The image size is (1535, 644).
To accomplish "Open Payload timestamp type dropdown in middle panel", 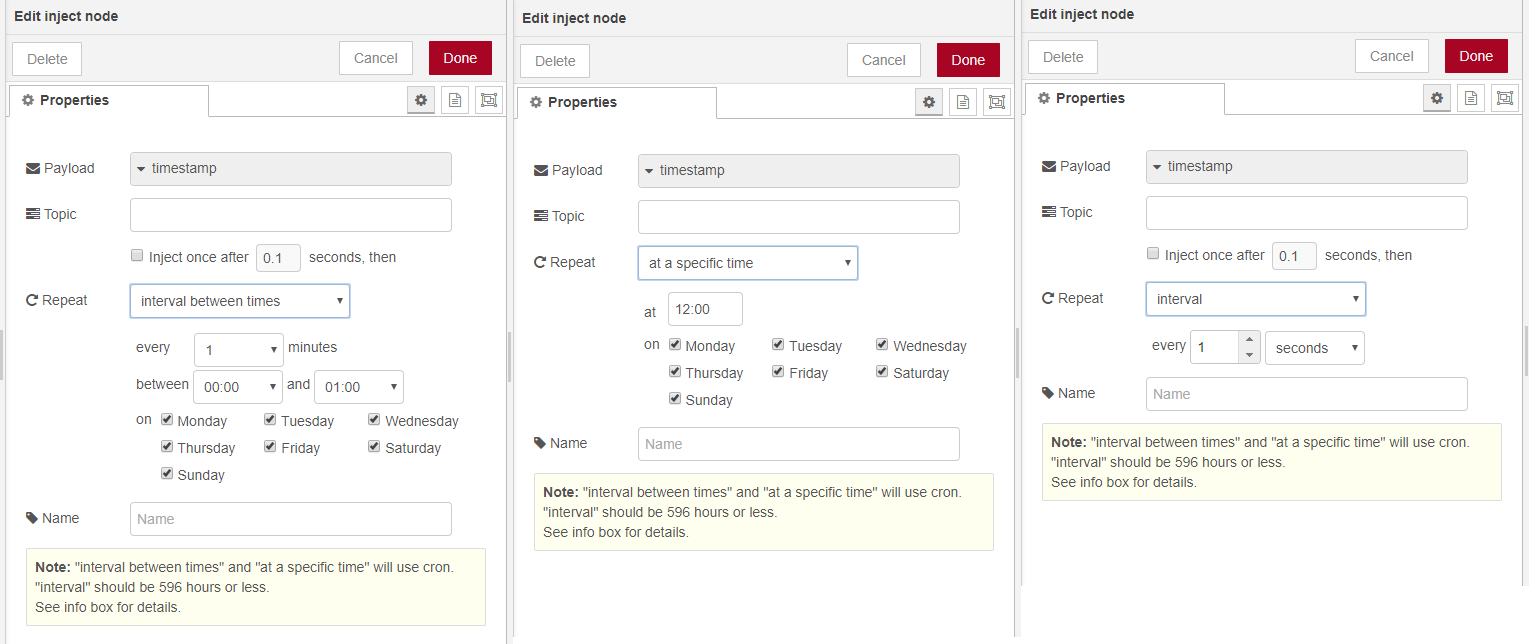I will click(x=799, y=171).
